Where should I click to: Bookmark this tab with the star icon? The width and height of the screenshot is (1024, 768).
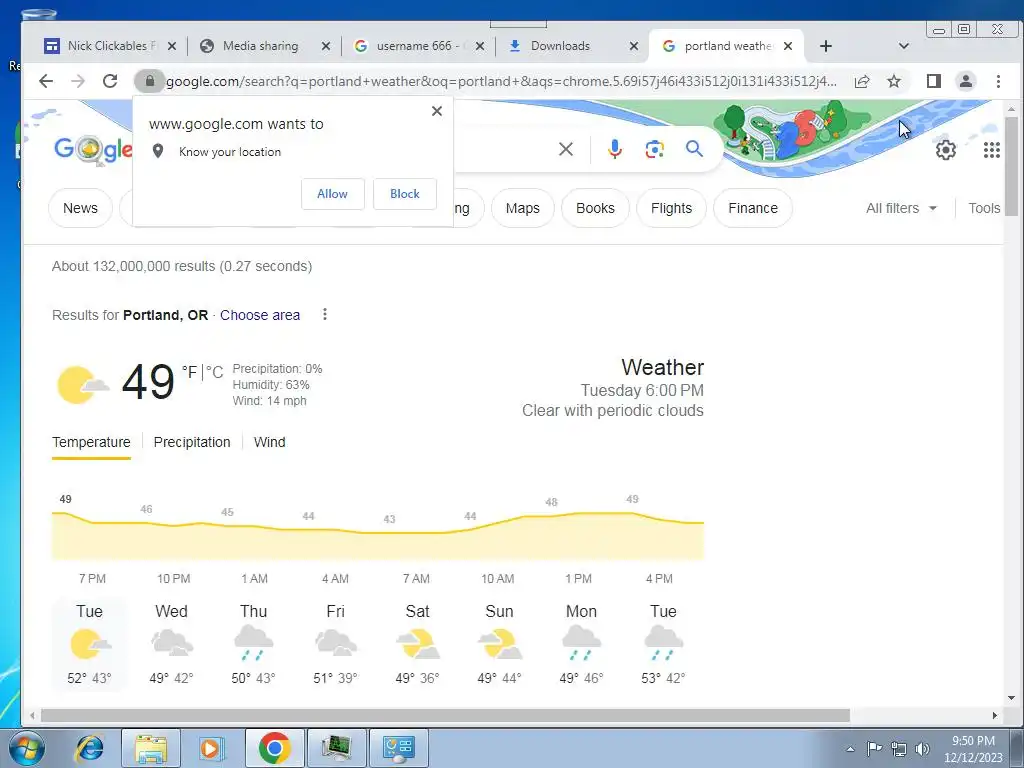tap(894, 81)
